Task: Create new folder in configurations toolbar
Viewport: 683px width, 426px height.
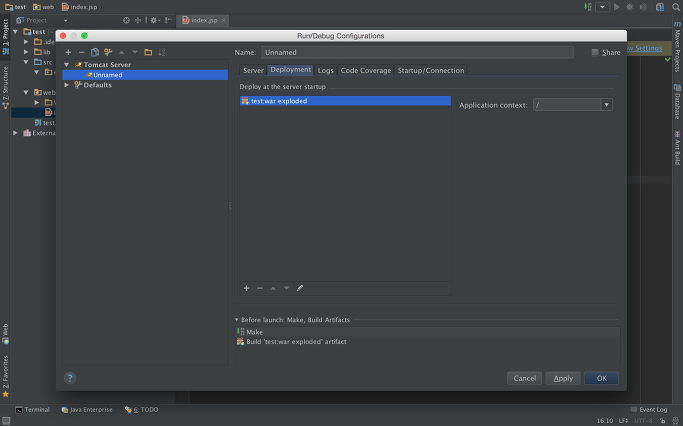Action: tap(148, 52)
